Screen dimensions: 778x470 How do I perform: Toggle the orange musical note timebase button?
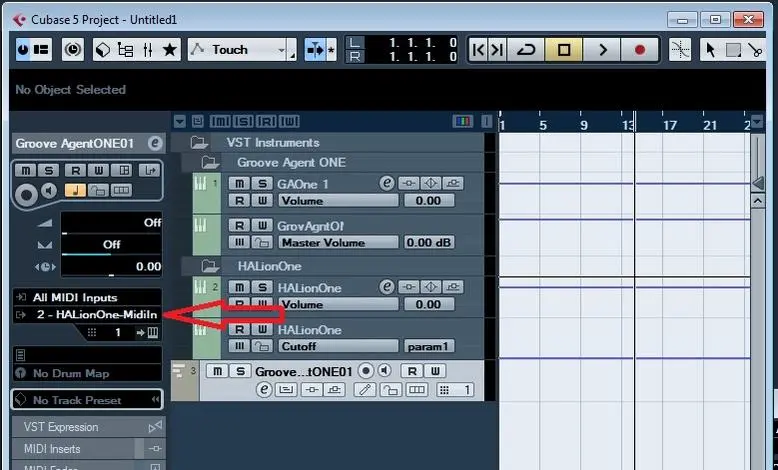tap(75, 191)
